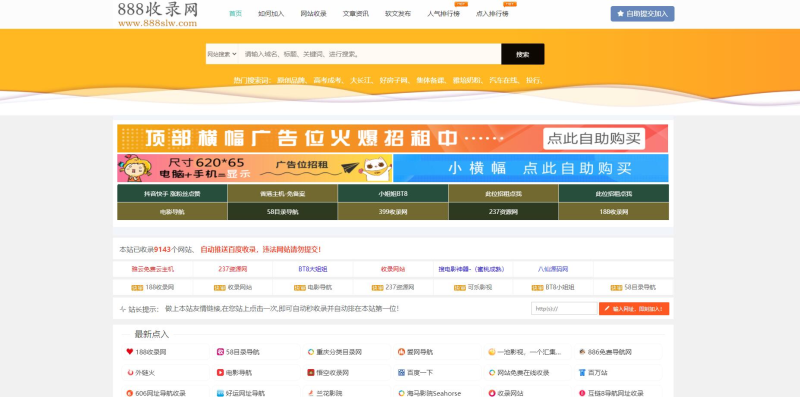Click the blue BT8大姐姐 link
This screenshot has height=397, width=800.
[x=313, y=269]
